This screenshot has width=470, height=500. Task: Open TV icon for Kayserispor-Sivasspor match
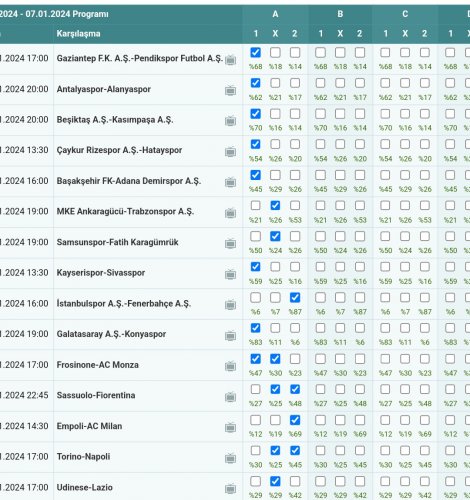[x=230, y=274]
